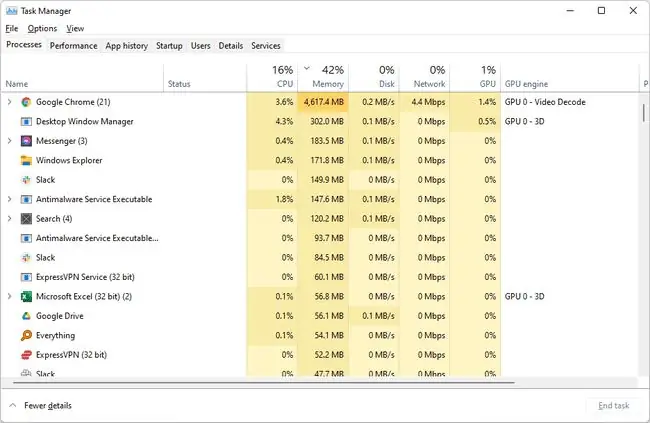Sort by the Status column header
This screenshot has width=650, height=423.
205,78
